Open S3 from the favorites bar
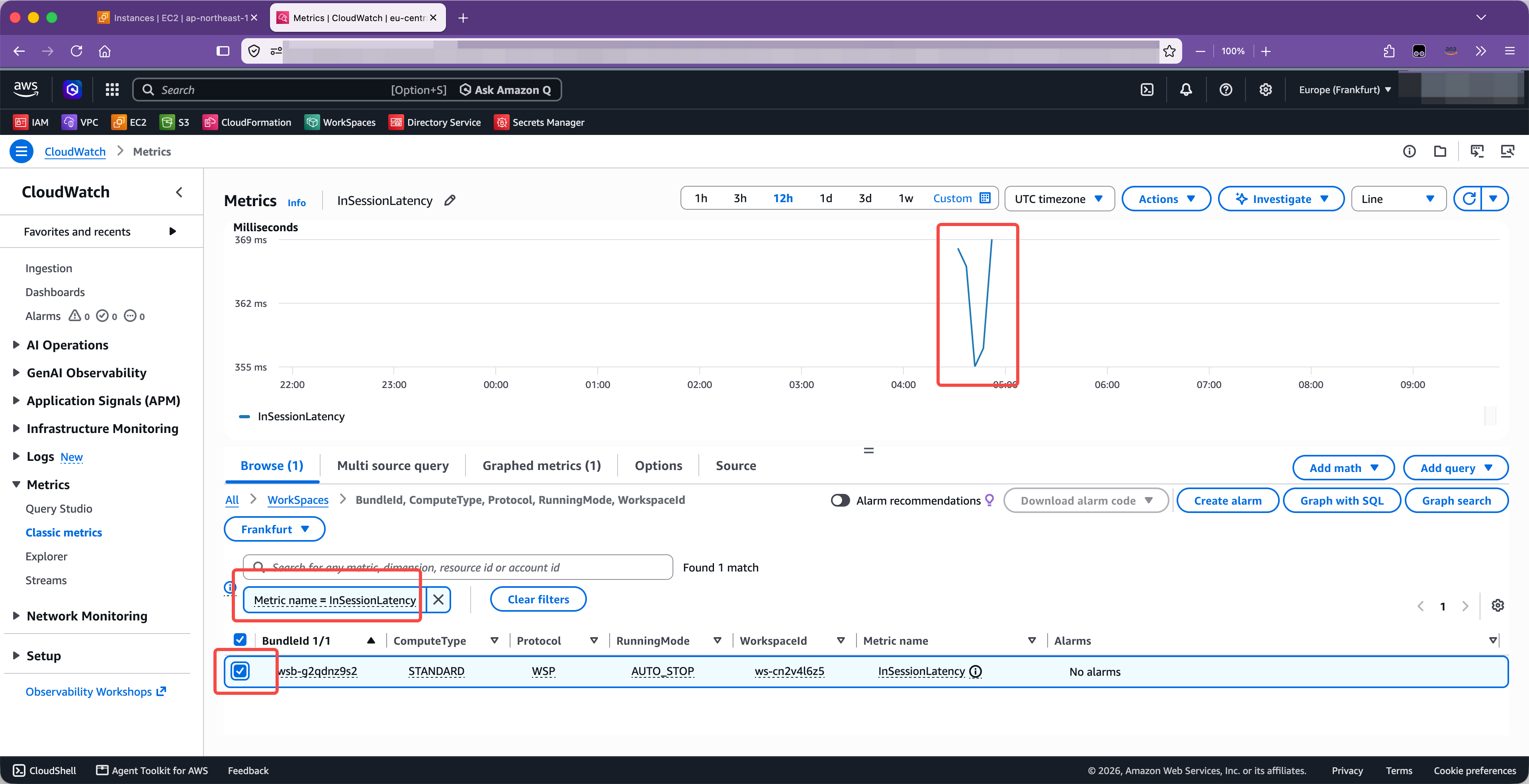The width and height of the screenshot is (1529, 784). click(174, 122)
